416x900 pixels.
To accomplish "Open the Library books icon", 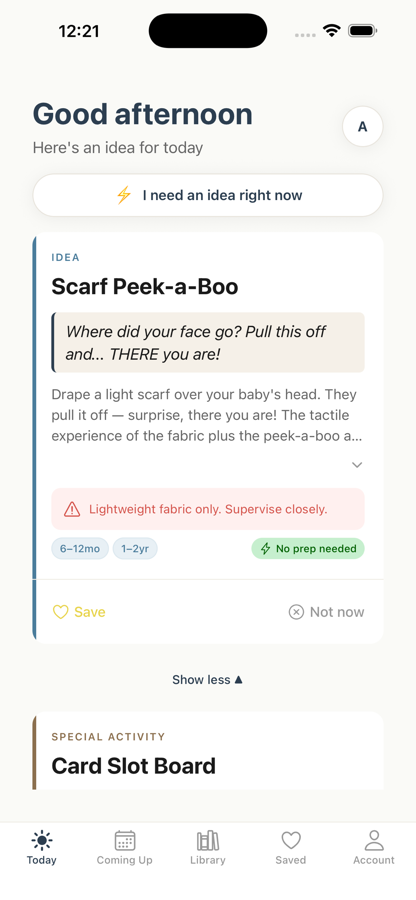I will click(208, 841).
